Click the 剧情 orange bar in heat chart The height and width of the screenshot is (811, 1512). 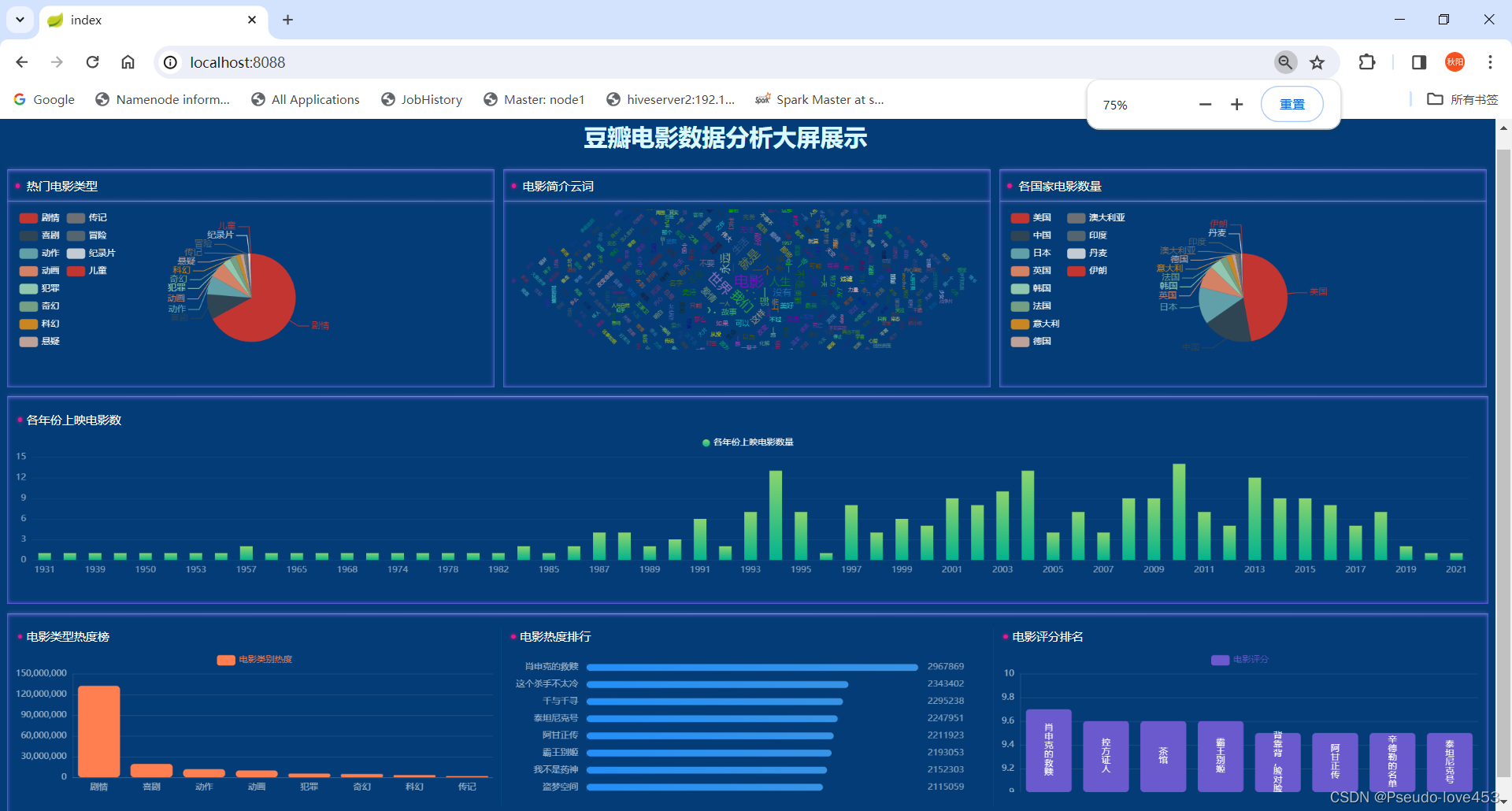[x=99, y=731]
